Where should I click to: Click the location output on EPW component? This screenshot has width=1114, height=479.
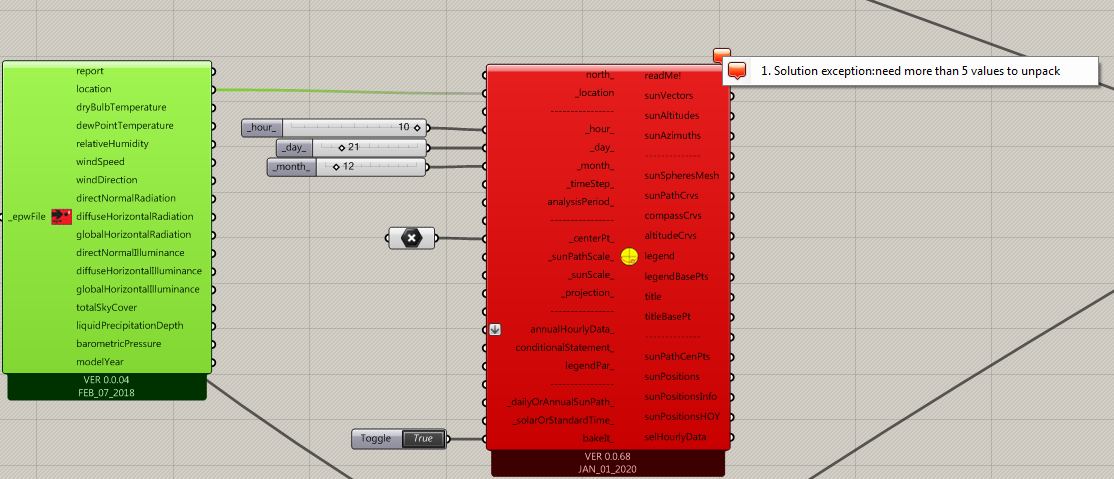[94, 89]
